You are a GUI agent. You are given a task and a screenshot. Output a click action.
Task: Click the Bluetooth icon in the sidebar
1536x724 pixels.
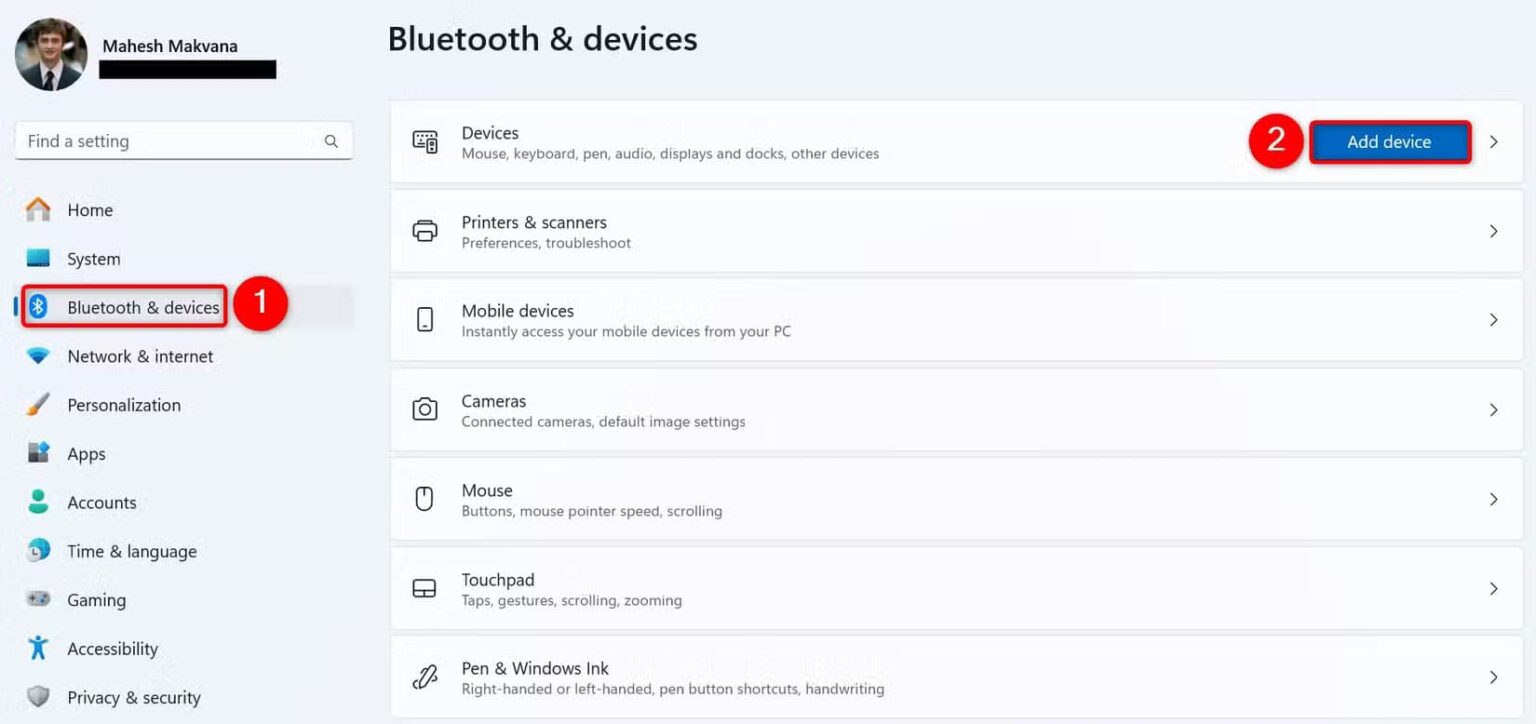pos(43,307)
